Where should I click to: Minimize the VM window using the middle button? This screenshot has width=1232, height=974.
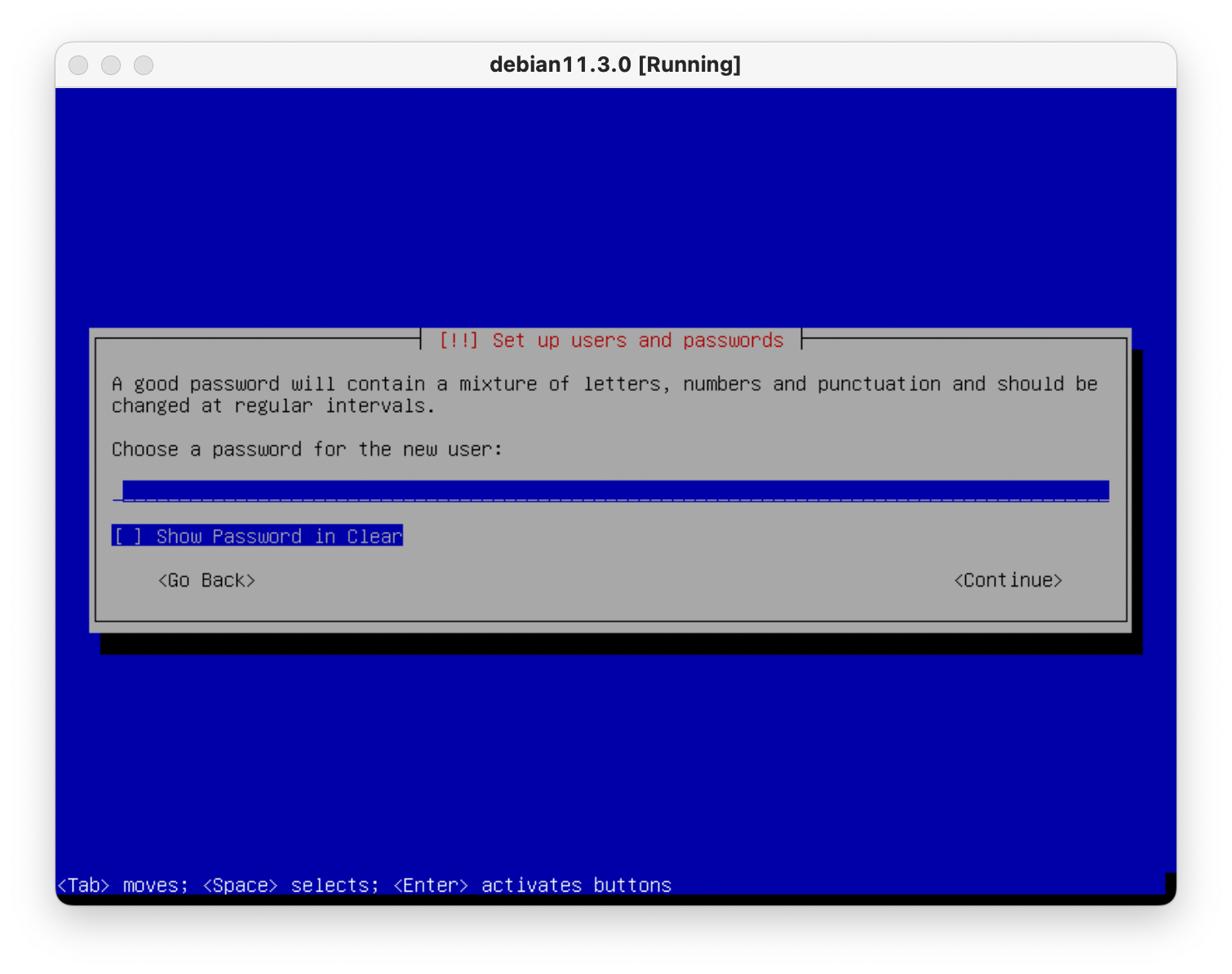click(x=111, y=65)
